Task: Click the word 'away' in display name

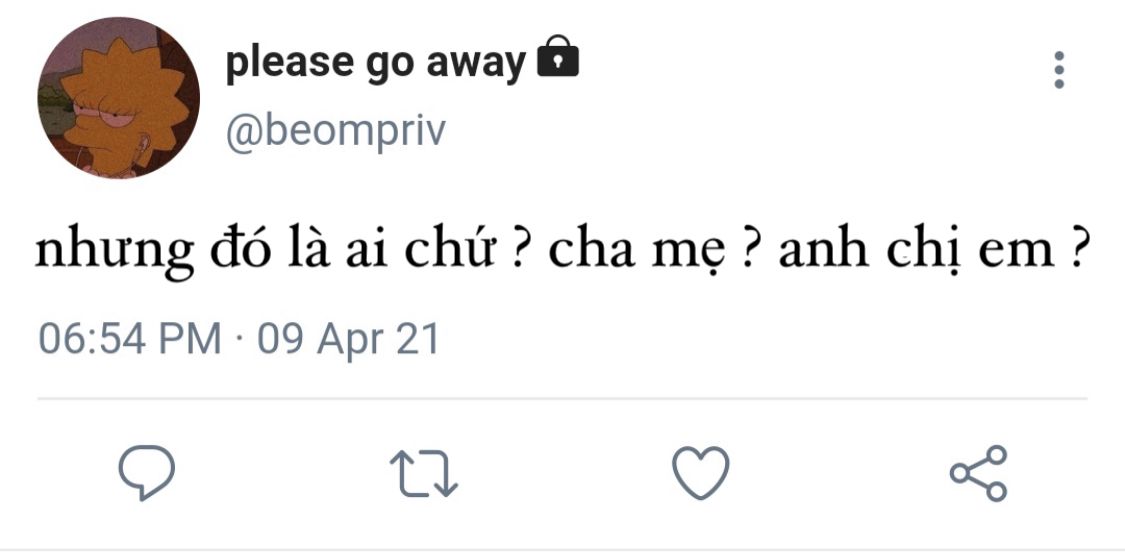Action: tap(476, 65)
